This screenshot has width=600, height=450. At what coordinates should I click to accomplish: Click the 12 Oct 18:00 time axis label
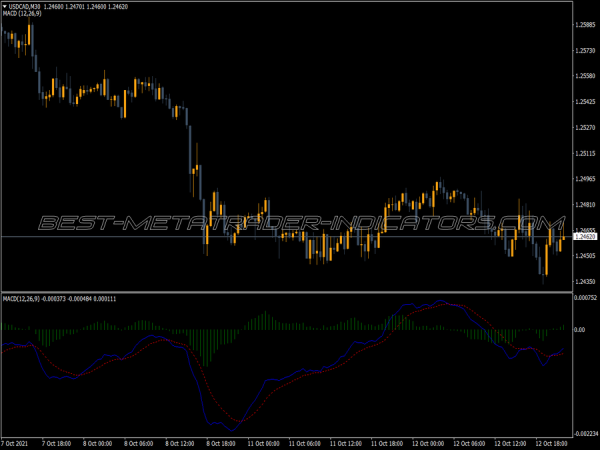551,443
